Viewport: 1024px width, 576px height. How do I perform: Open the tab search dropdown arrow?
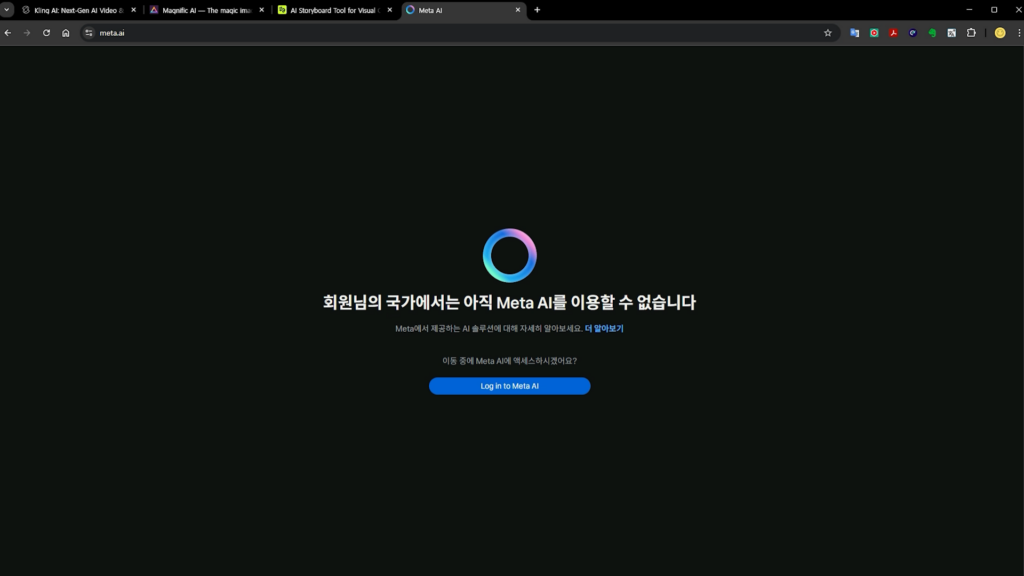7,10
